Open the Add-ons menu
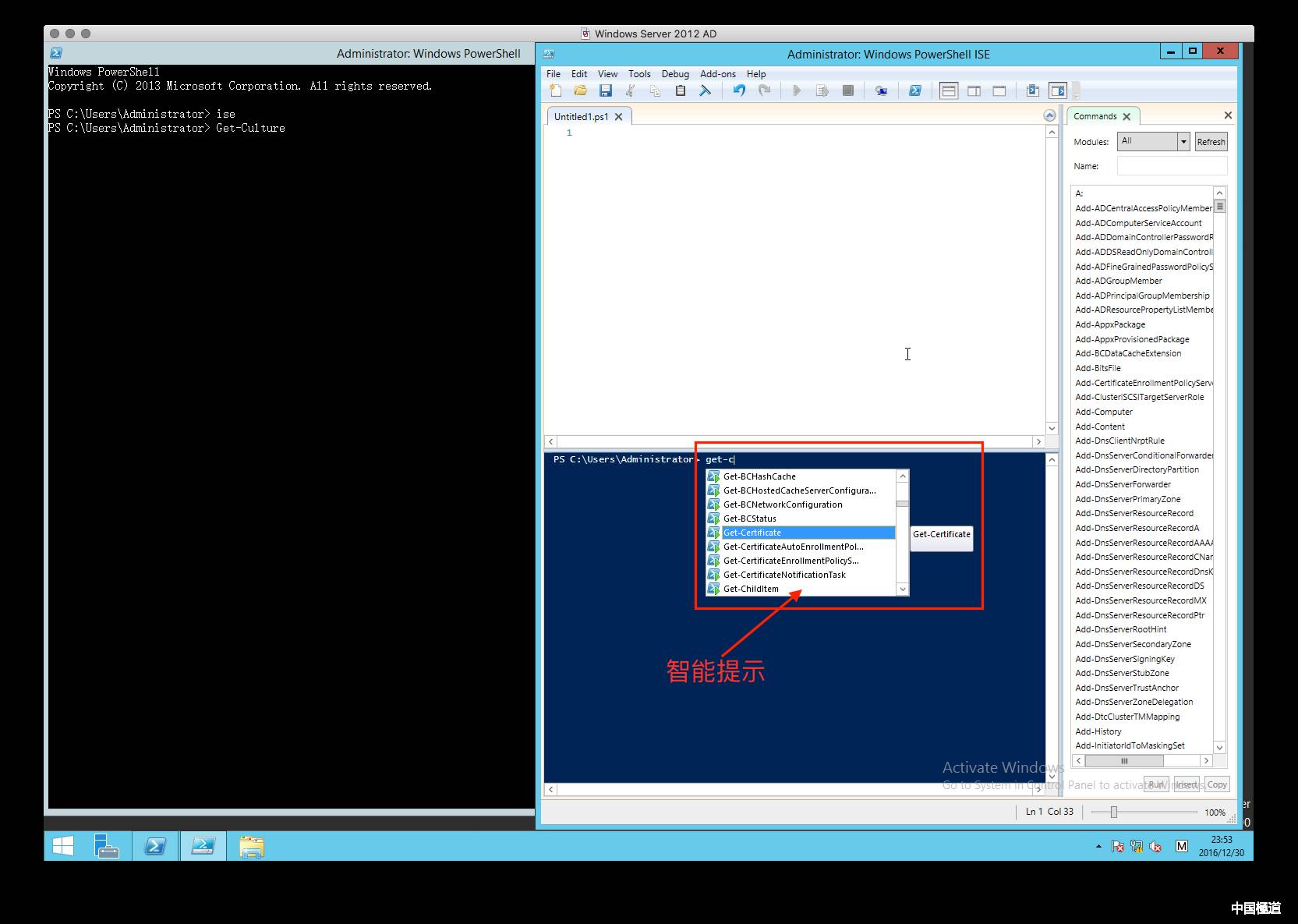This screenshot has height=924, width=1298. pyautogui.click(x=718, y=74)
